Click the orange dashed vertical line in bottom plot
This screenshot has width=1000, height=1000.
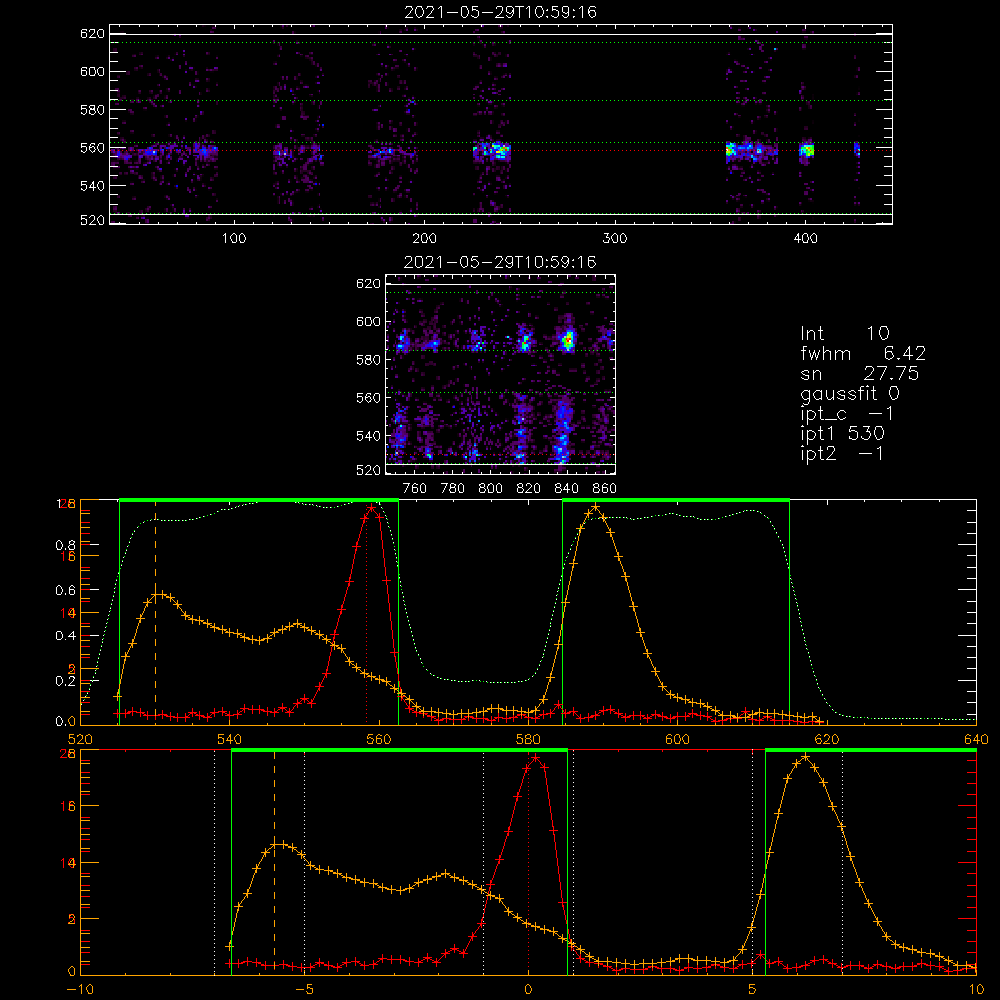coord(274,861)
